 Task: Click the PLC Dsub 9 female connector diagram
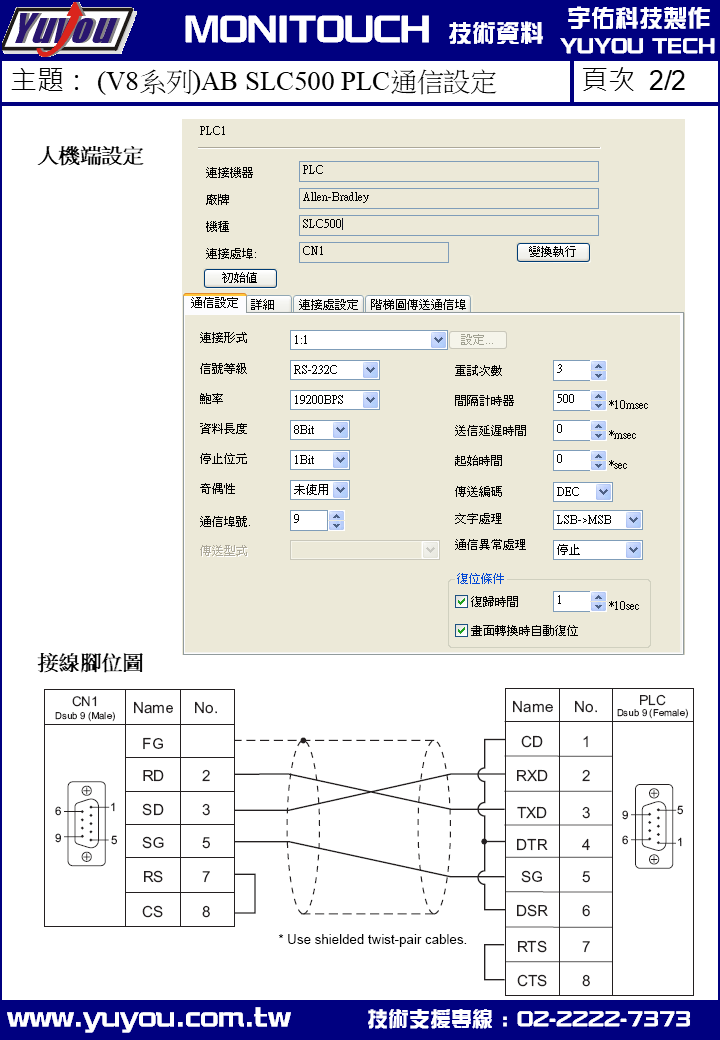pos(654,826)
